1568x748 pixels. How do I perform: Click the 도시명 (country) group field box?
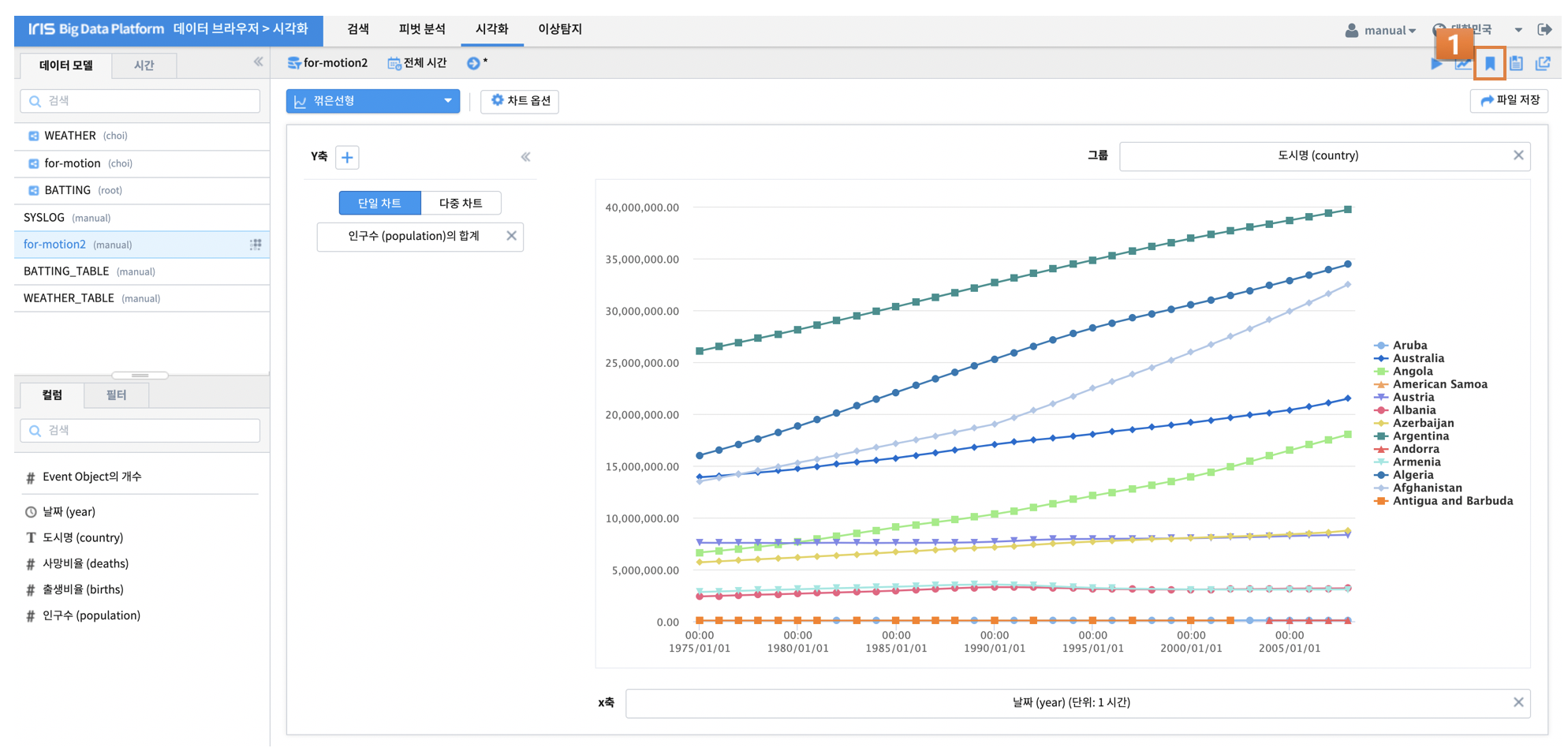pyautogui.click(x=1325, y=156)
